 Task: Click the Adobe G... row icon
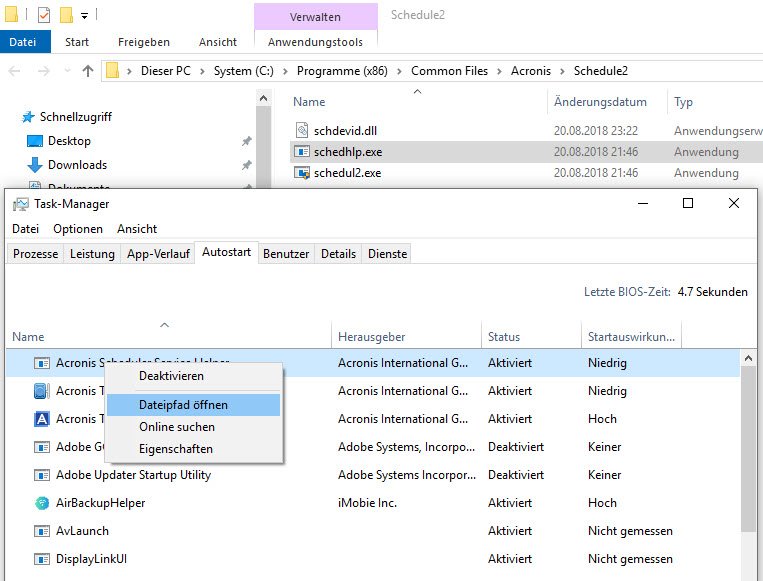pos(42,447)
